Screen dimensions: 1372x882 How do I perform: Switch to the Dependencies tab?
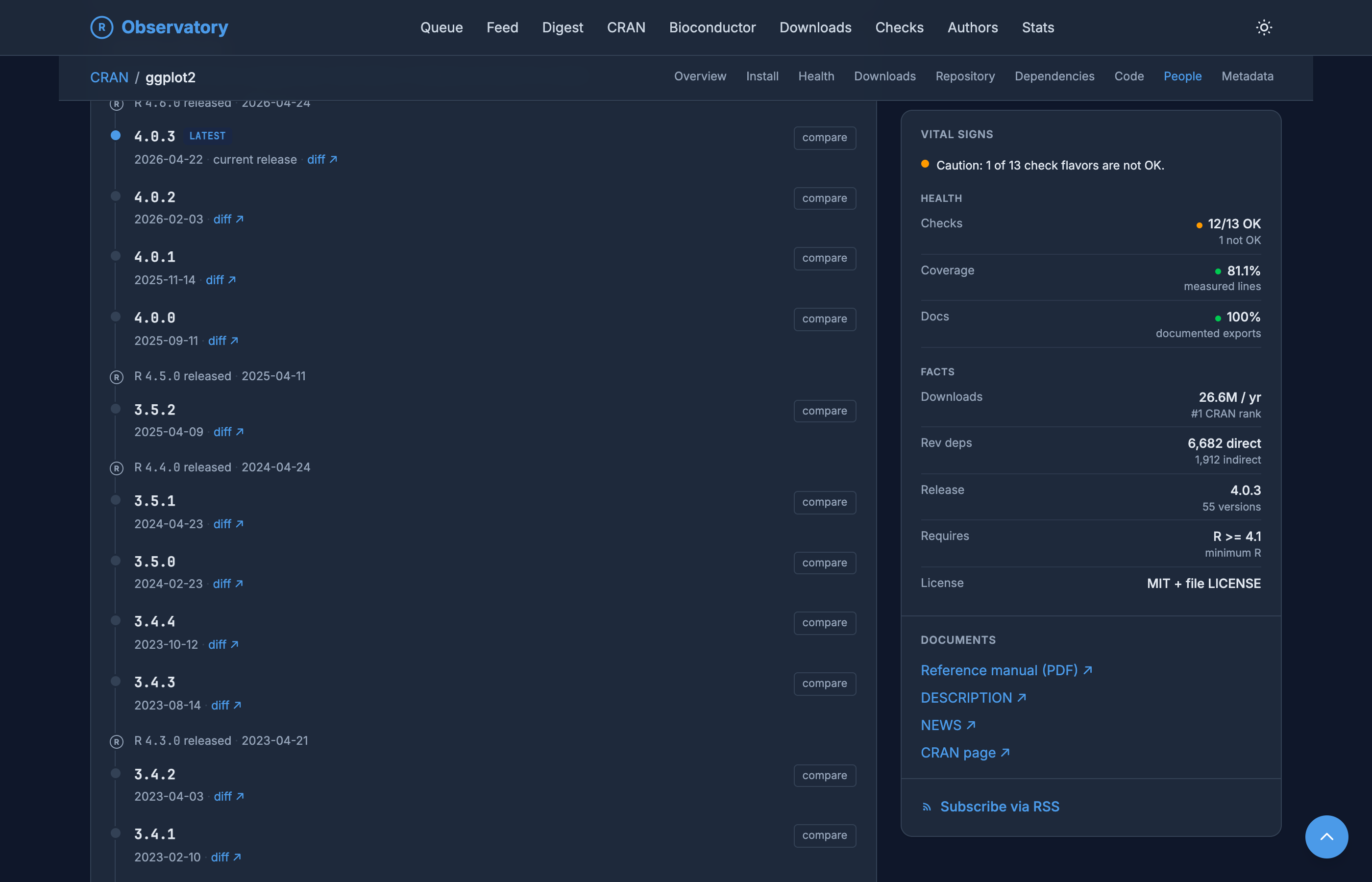click(x=1054, y=76)
